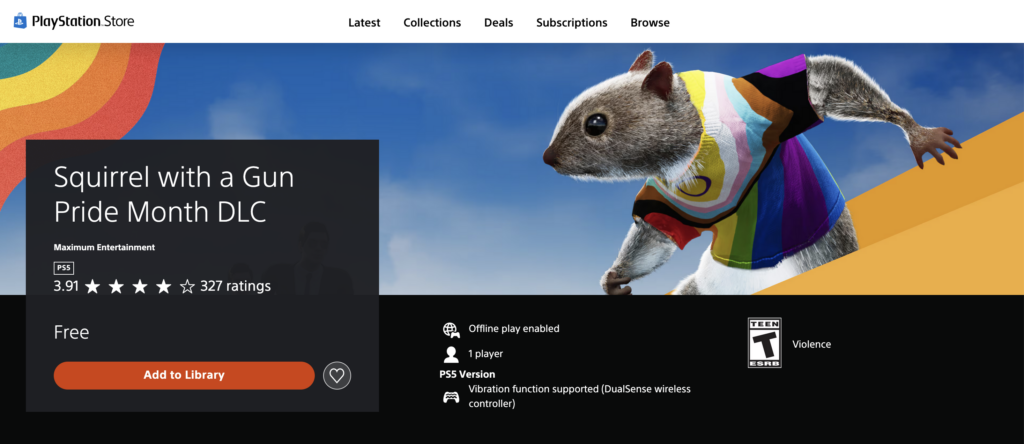
Task: Add the game to wishlist with heart icon
Action: (337, 376)
